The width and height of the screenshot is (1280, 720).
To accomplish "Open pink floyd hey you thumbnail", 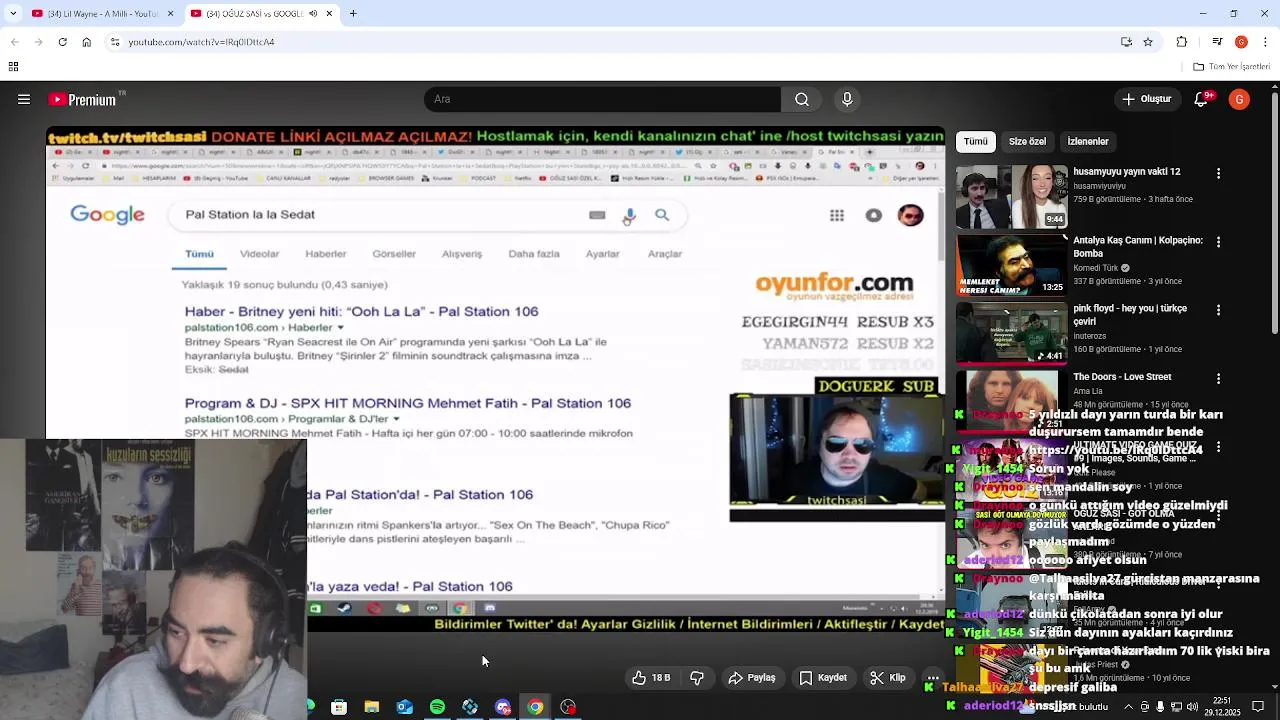I will (x=1012, y=333).
